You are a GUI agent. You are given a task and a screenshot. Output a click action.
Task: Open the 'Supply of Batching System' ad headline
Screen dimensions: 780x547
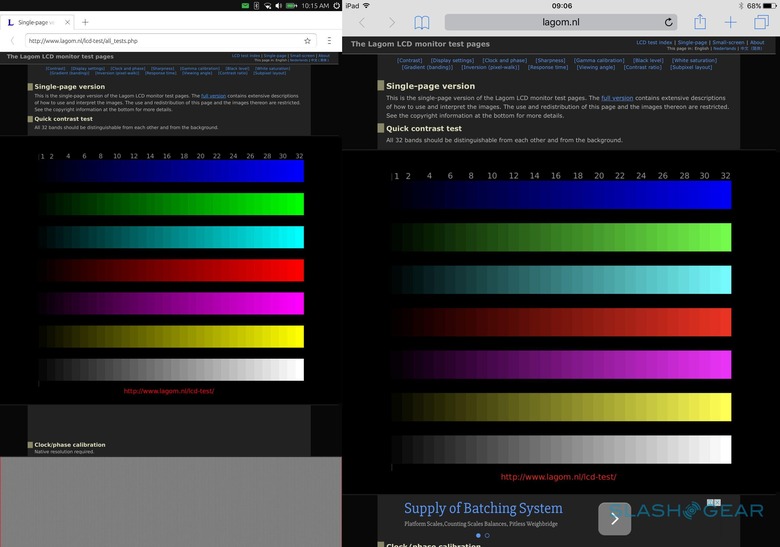483,508
